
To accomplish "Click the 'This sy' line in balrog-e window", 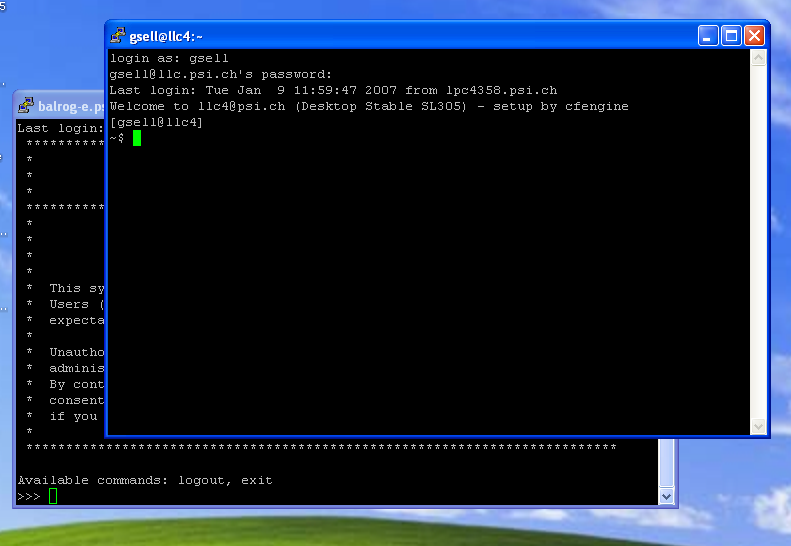I will (x=77, y=288).
